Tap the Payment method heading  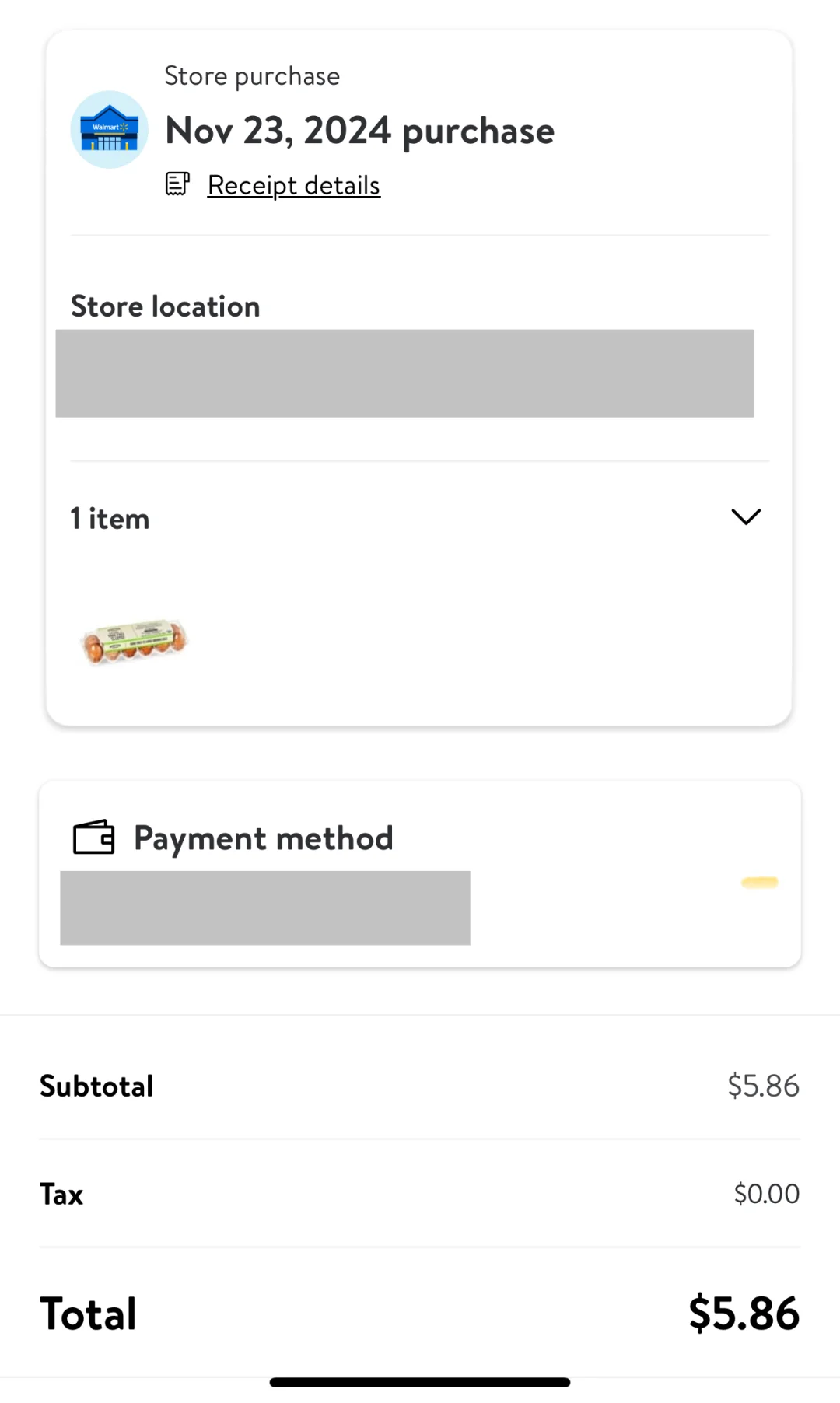pyautogui.click(x=263, y=838)
